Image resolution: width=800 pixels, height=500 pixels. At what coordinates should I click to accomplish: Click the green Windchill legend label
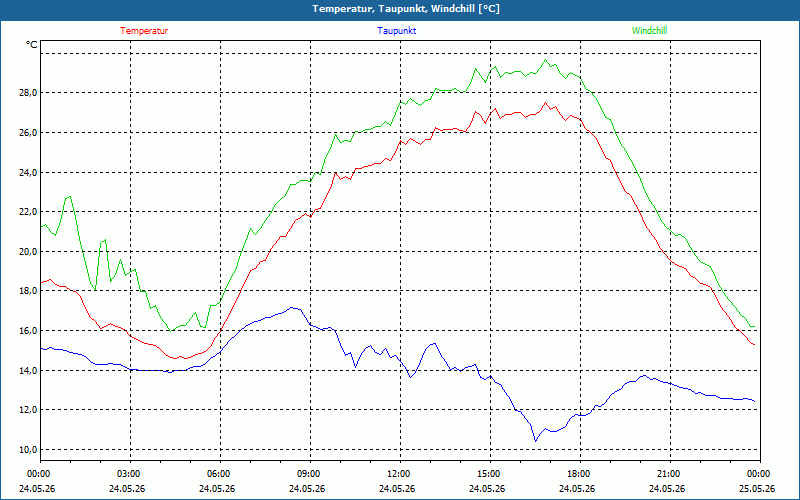tap(649, 31)
